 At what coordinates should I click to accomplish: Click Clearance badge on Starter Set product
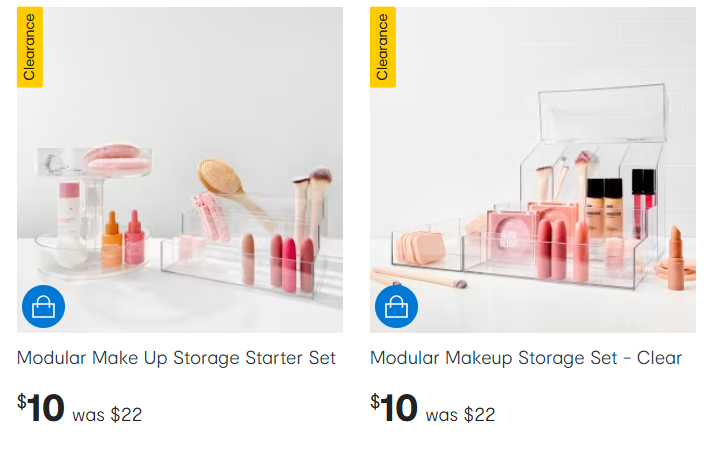(30, 47)
